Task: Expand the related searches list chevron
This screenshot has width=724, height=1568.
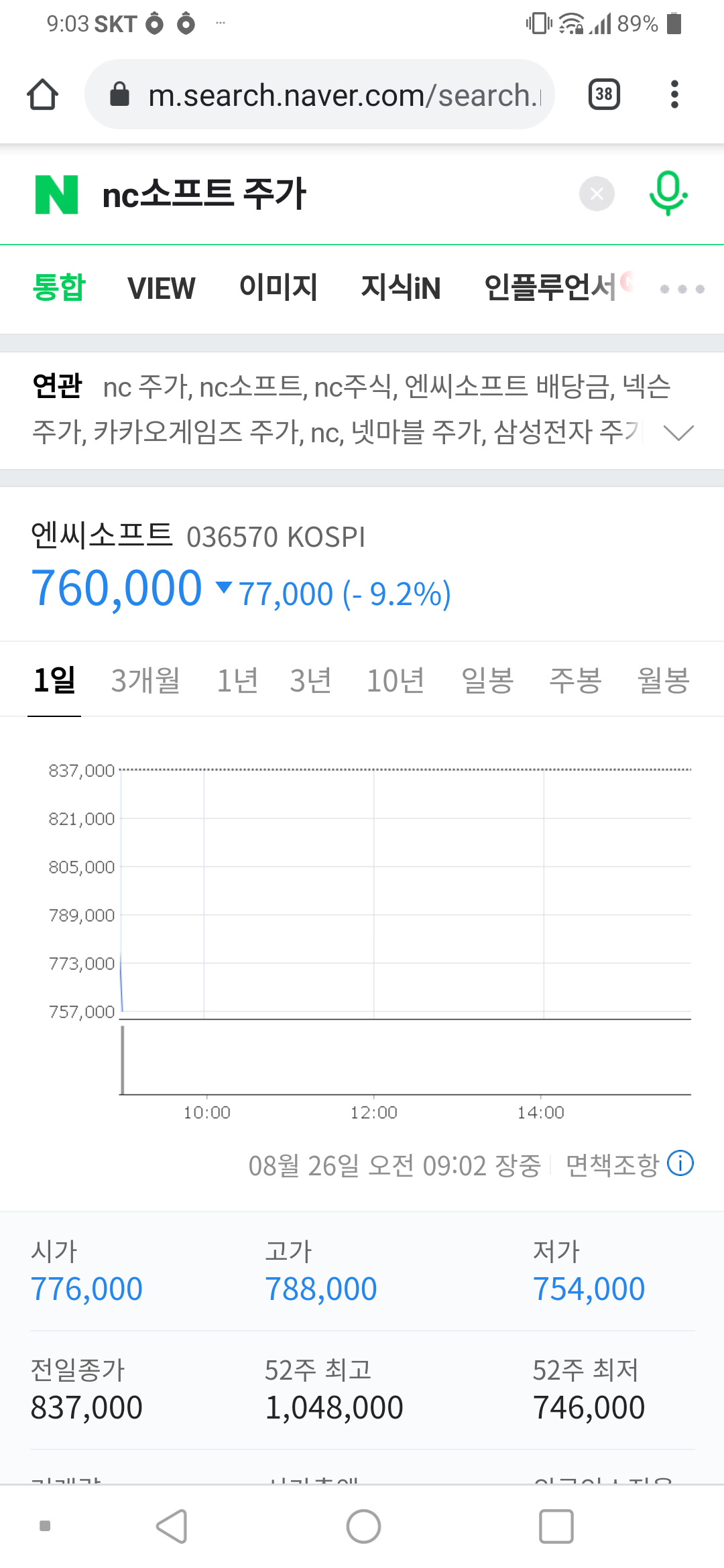Action: (678, 433)
